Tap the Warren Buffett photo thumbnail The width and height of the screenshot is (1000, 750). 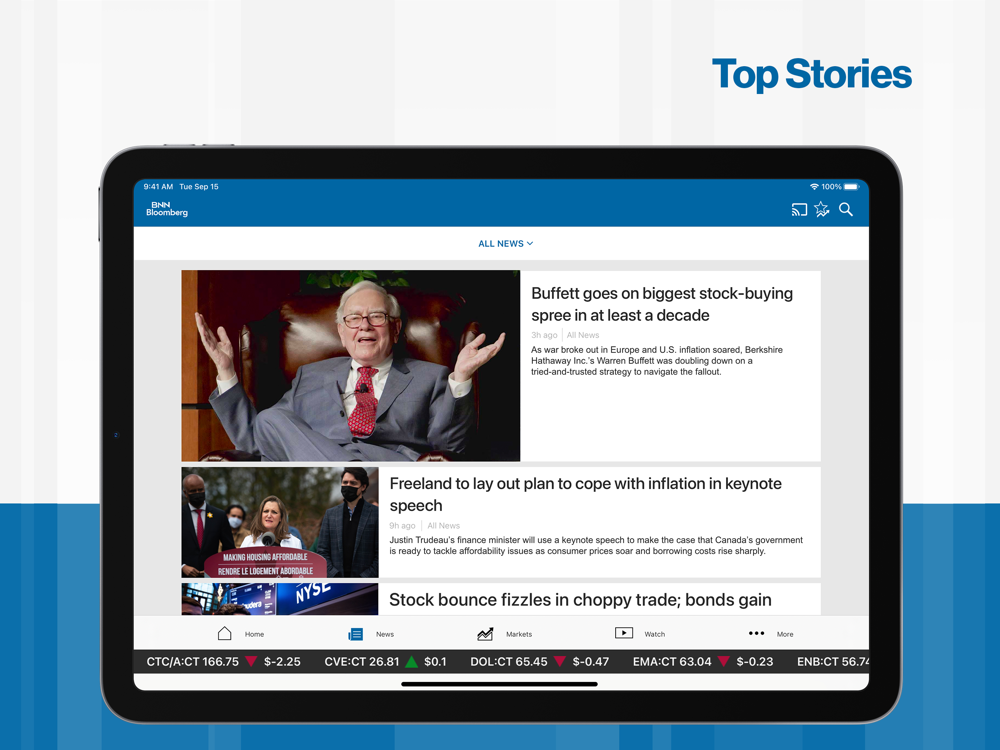pos(351,365)
